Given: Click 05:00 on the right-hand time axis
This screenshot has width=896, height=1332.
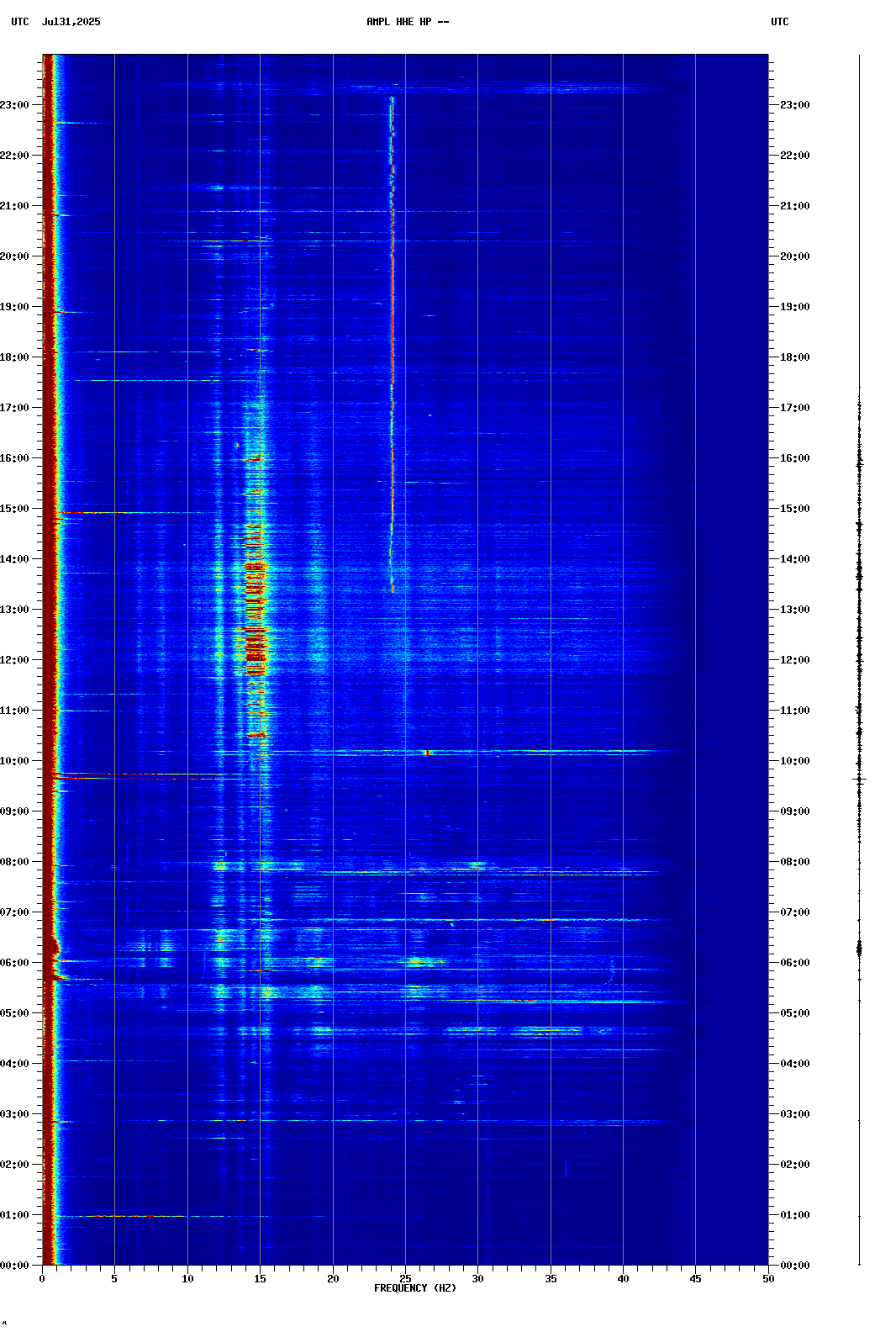Looking at the screenshot, I should 795,1013.
